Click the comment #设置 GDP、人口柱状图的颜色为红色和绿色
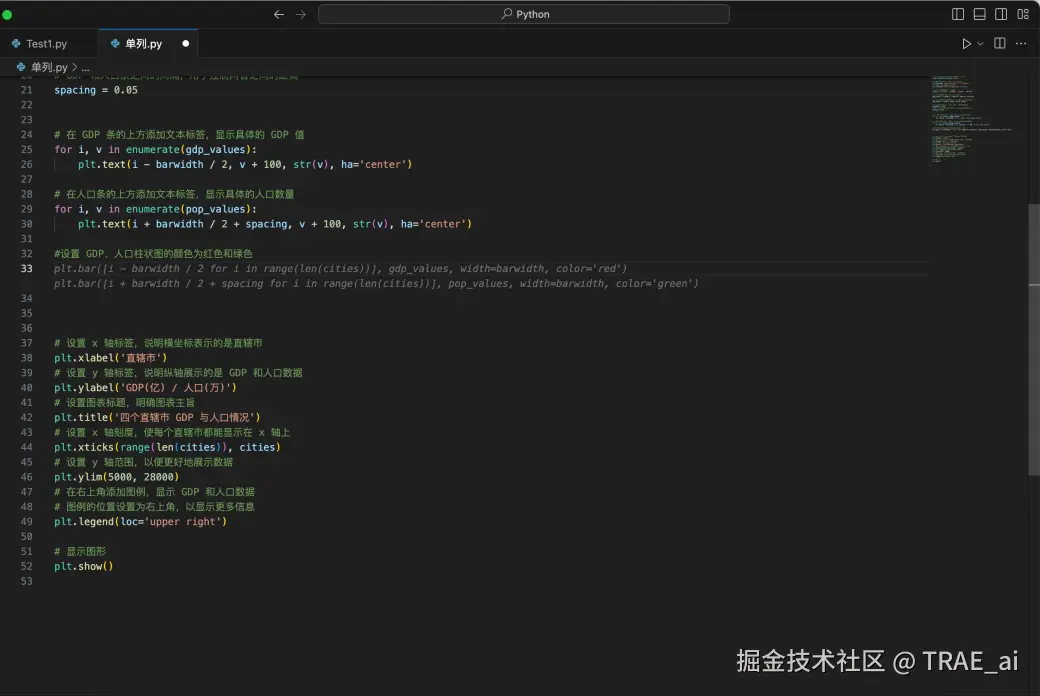The height and width of the screenshot is (696, 1040). pos(153,253)
